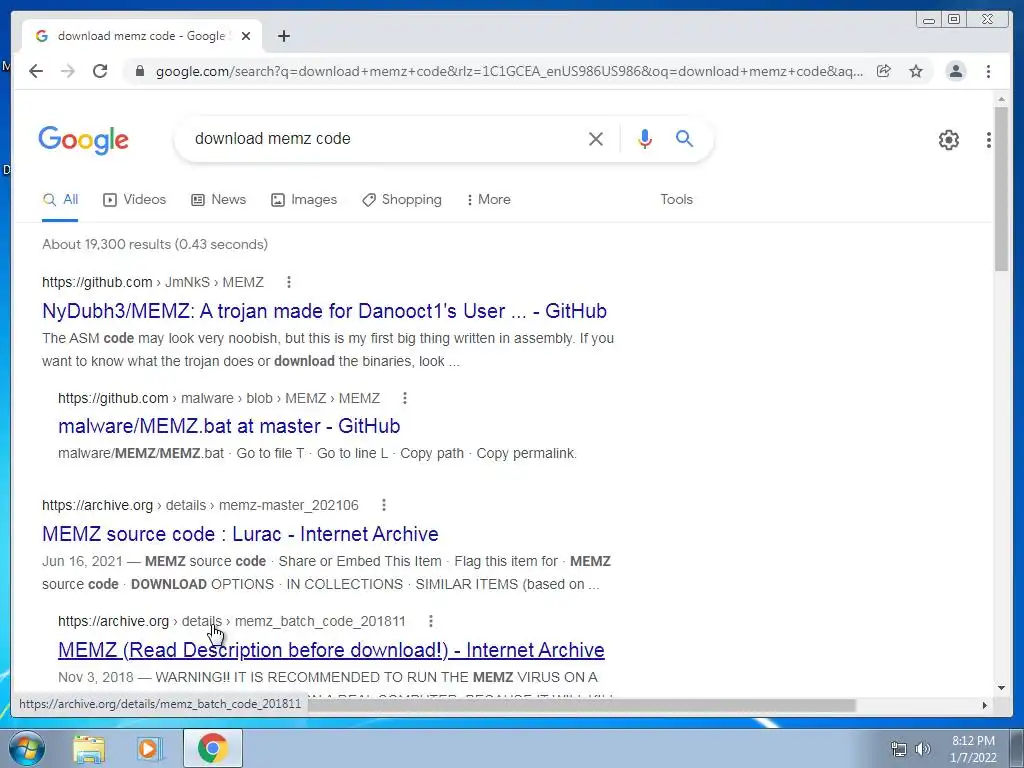1024x768 pixels.
Task: Click the archive.org memz_batch_code_201811 breadcrumb
Action: tap(232, 621)
